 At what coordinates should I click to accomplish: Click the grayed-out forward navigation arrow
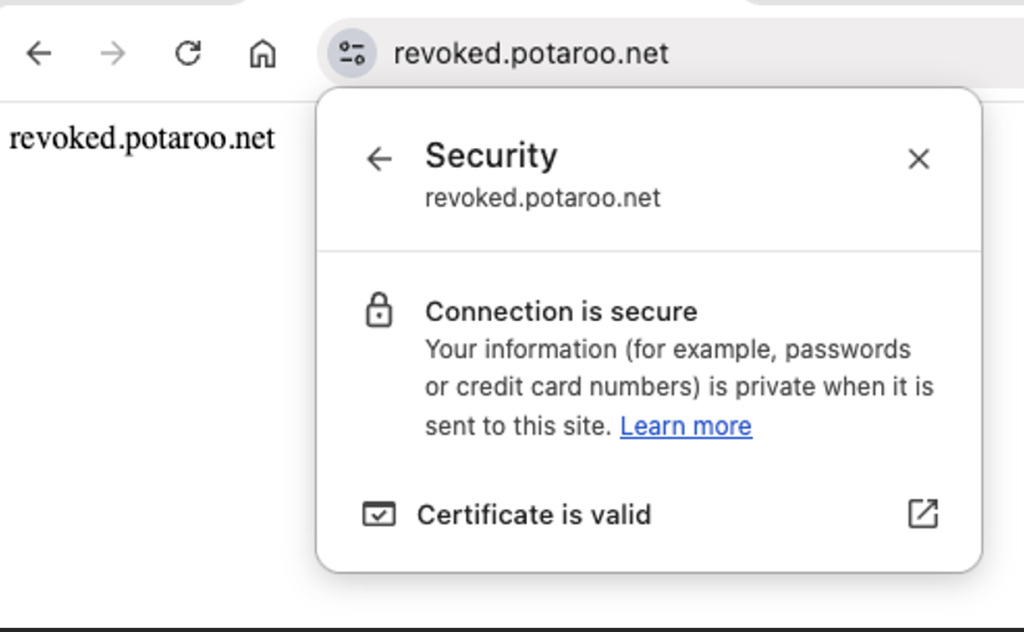113,54
